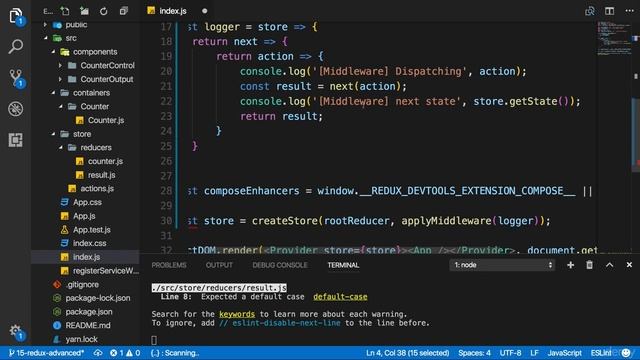This screenshot has width=640, height=360.
Task: Open the Extensions view icon
Action: click(16, 140)
